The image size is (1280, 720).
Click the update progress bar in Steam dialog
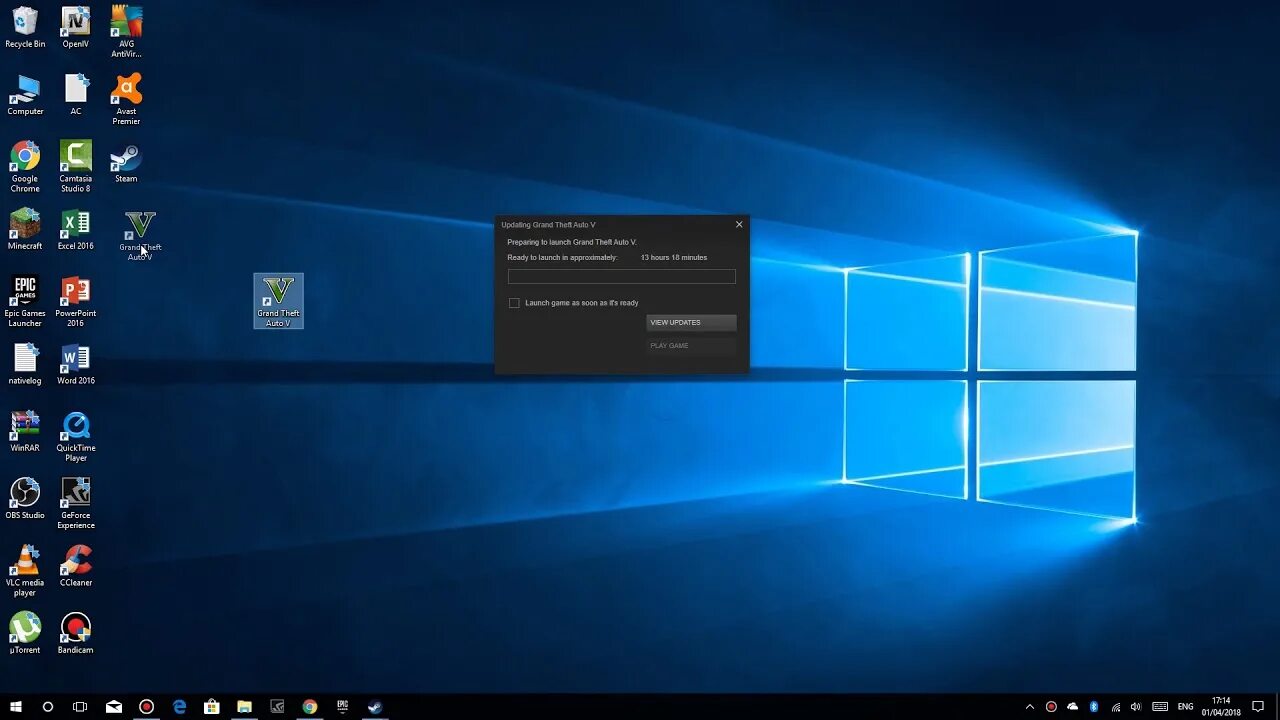pyautogui.click(x=621, y=276)
